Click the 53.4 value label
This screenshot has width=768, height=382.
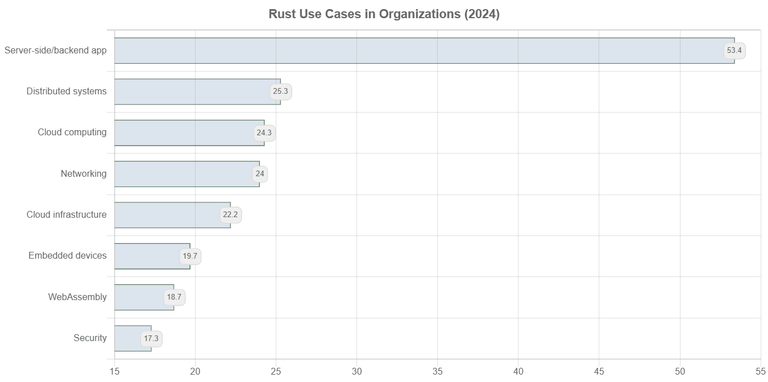click(x=734, y=50)
